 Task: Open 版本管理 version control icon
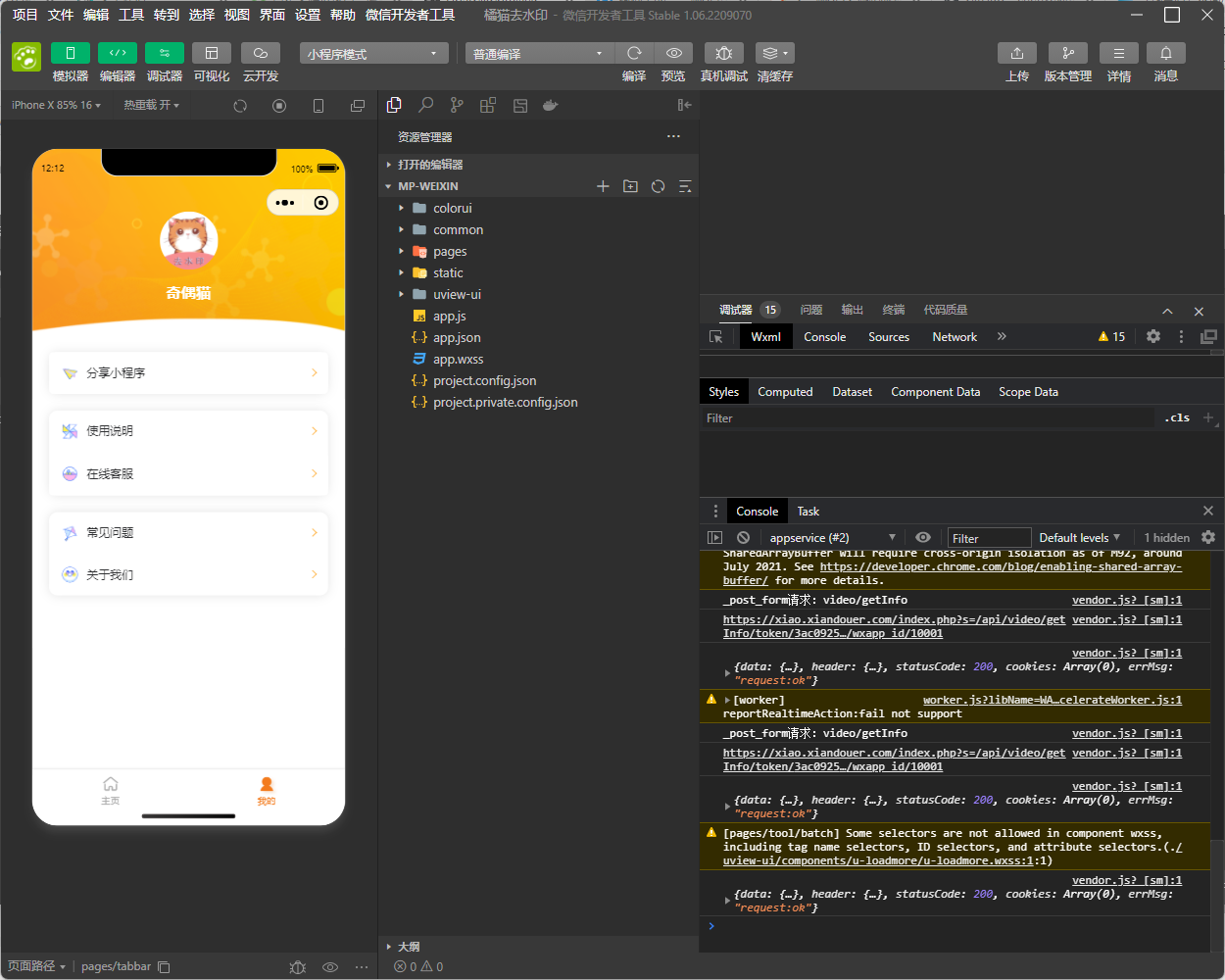pyautogui.click(x=1068, y=53)
